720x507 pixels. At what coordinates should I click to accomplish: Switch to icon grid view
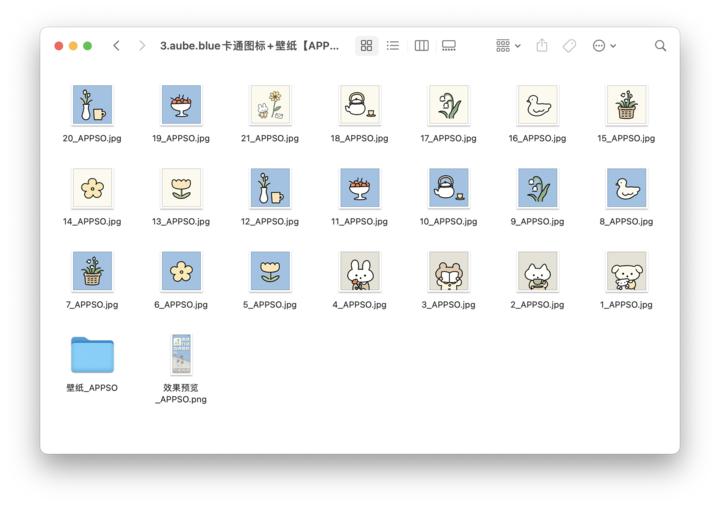click(366, 46)
